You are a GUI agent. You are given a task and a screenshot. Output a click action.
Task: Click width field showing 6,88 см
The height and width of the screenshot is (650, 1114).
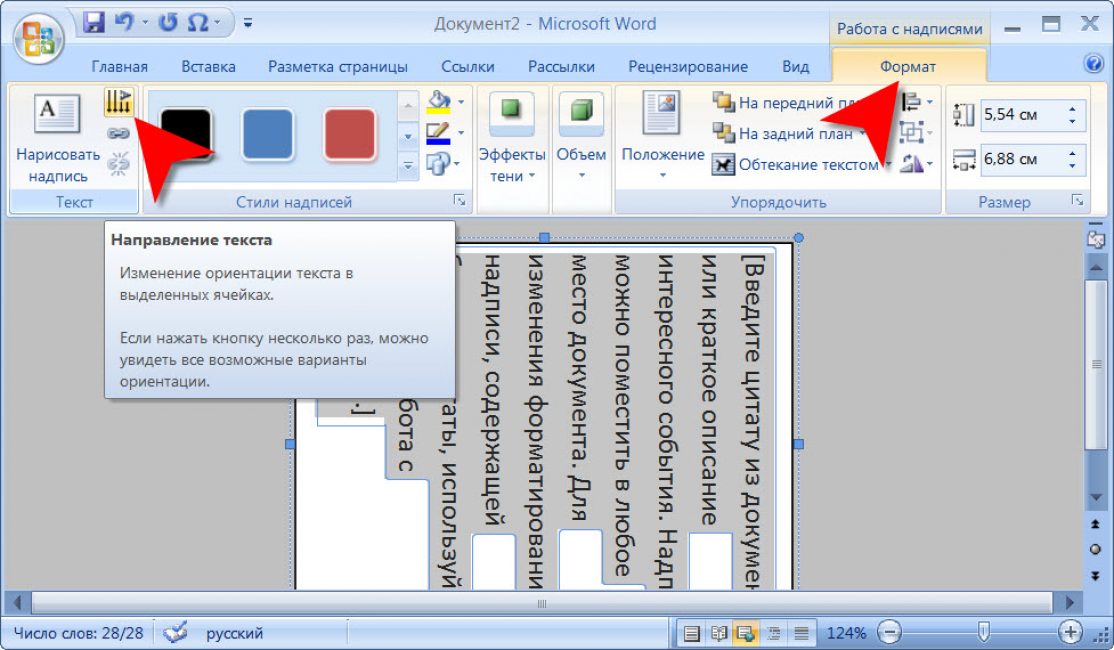click(x=1023, y=159)
